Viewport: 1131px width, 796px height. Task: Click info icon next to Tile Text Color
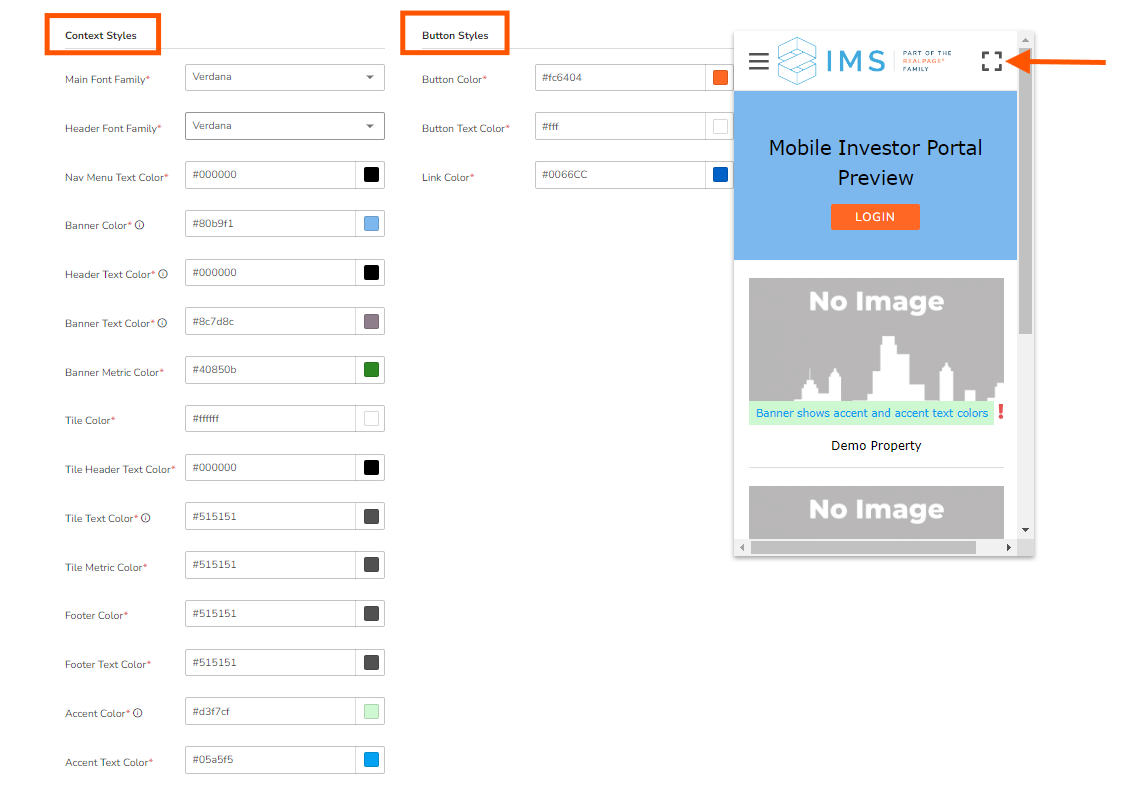[x=146, y=518]
